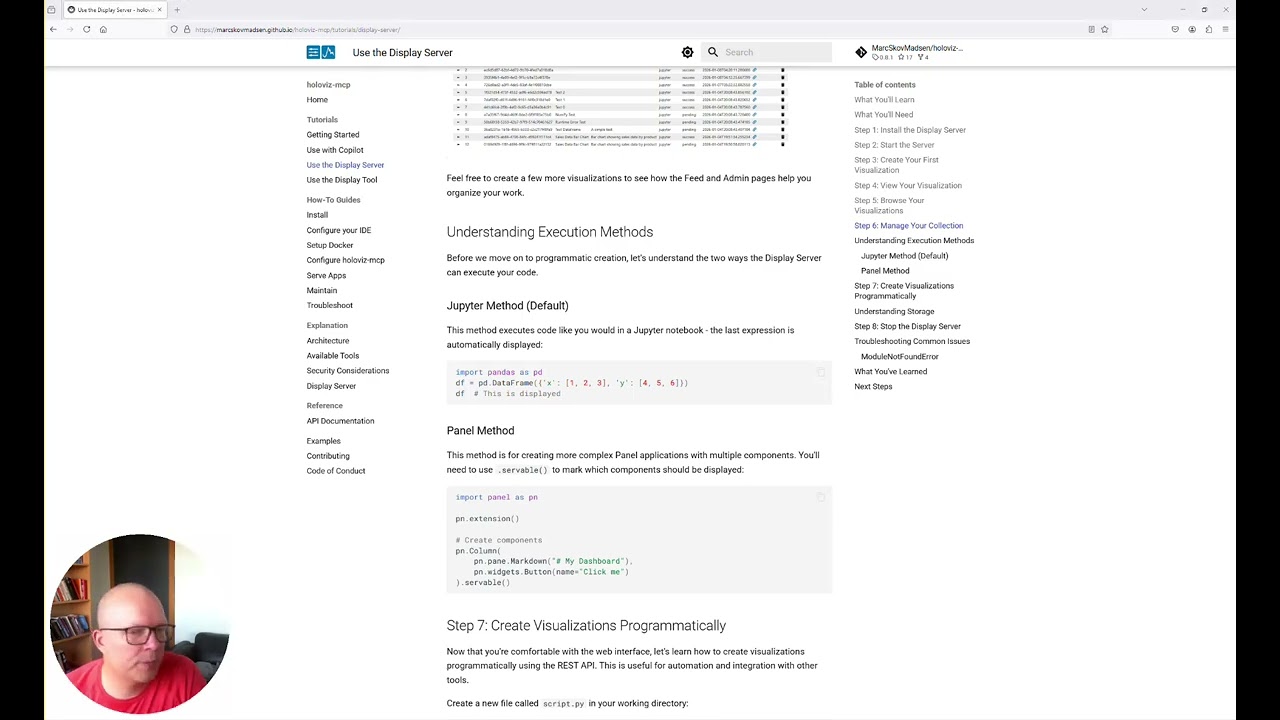1280x720 pixels.
Task: Focus the documentation Search field
Action: (x=767, y=52)
